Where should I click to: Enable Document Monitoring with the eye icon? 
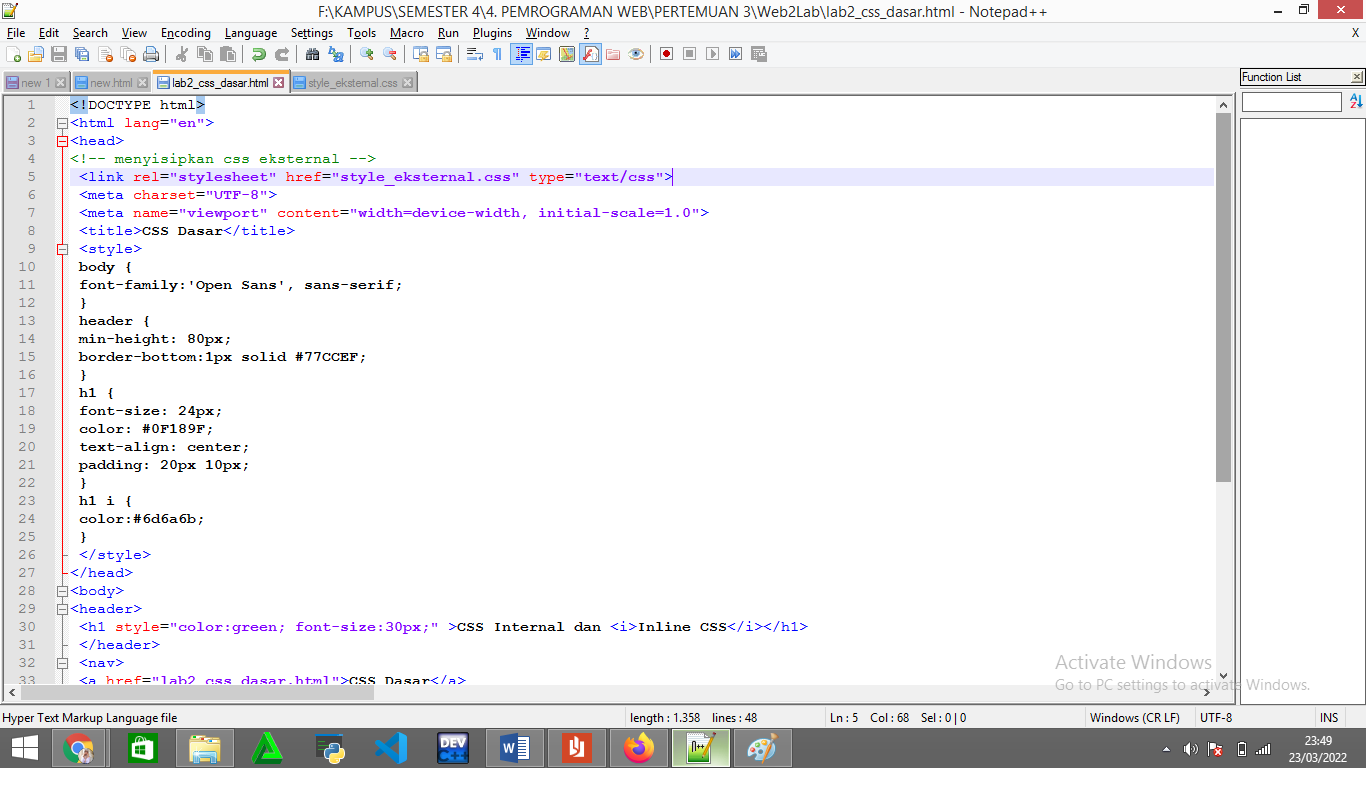pos(636,53)
